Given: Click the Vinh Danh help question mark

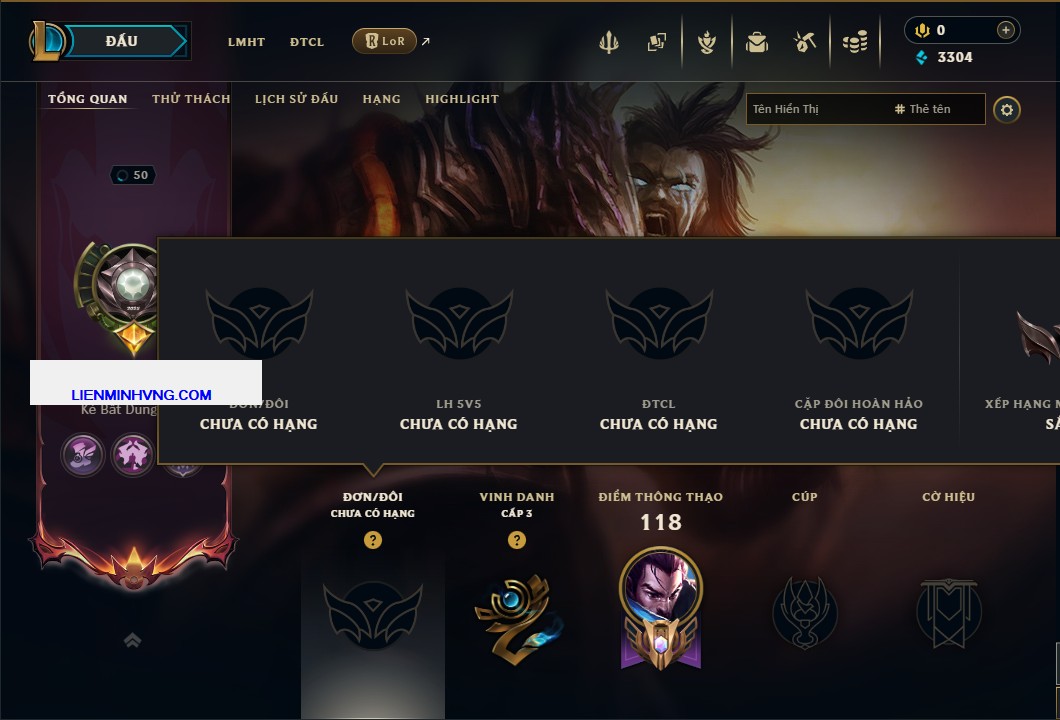Looking at the screenshot, I should tap(516, 539).
